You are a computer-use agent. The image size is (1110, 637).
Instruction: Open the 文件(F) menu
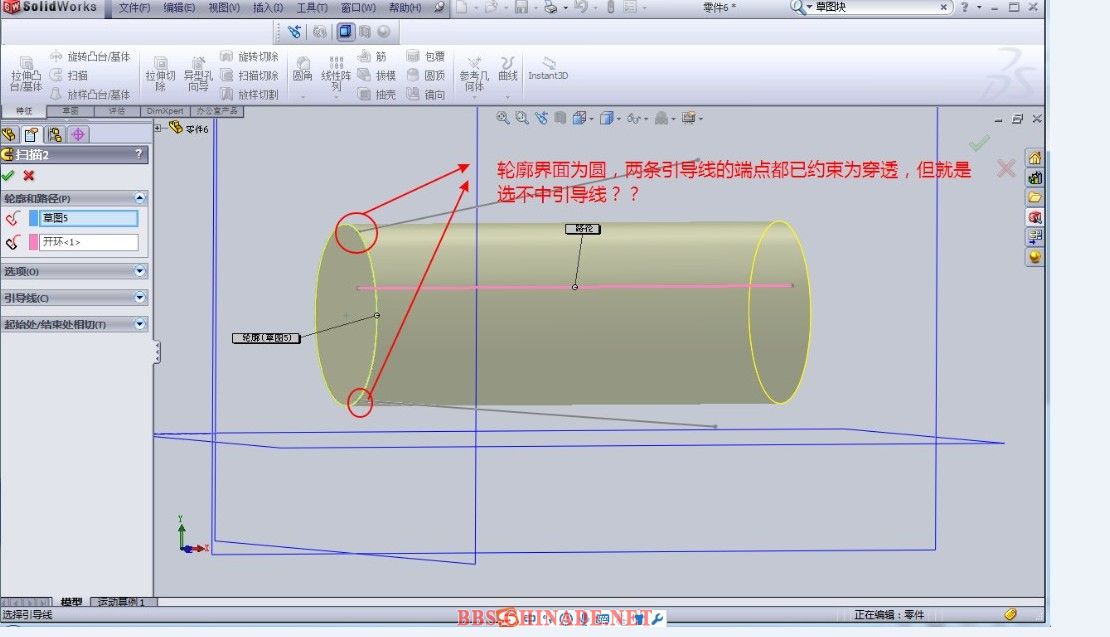tap(134, 7)
